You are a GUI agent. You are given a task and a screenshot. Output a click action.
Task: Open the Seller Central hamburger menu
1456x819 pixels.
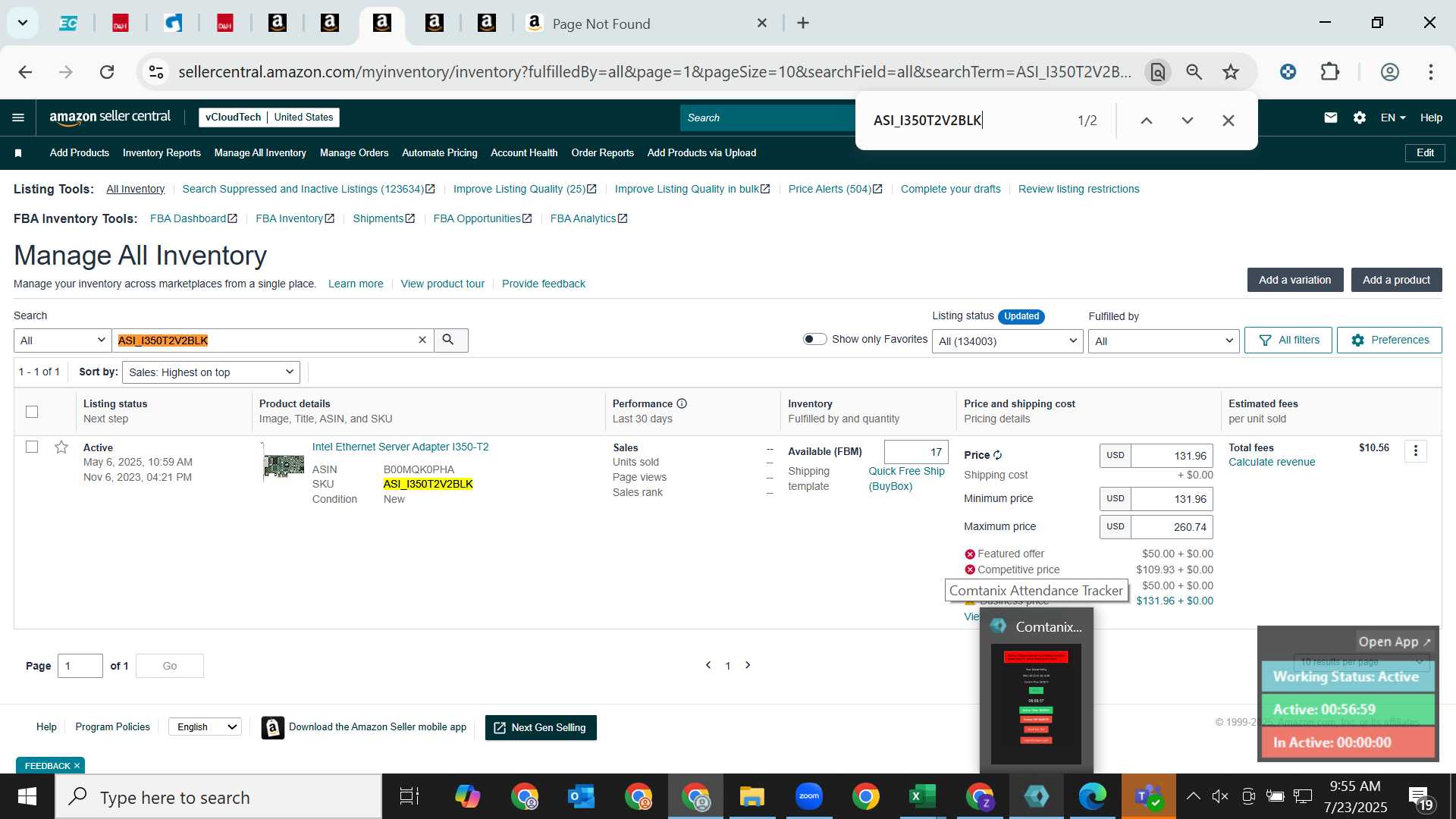pos(18,118)
